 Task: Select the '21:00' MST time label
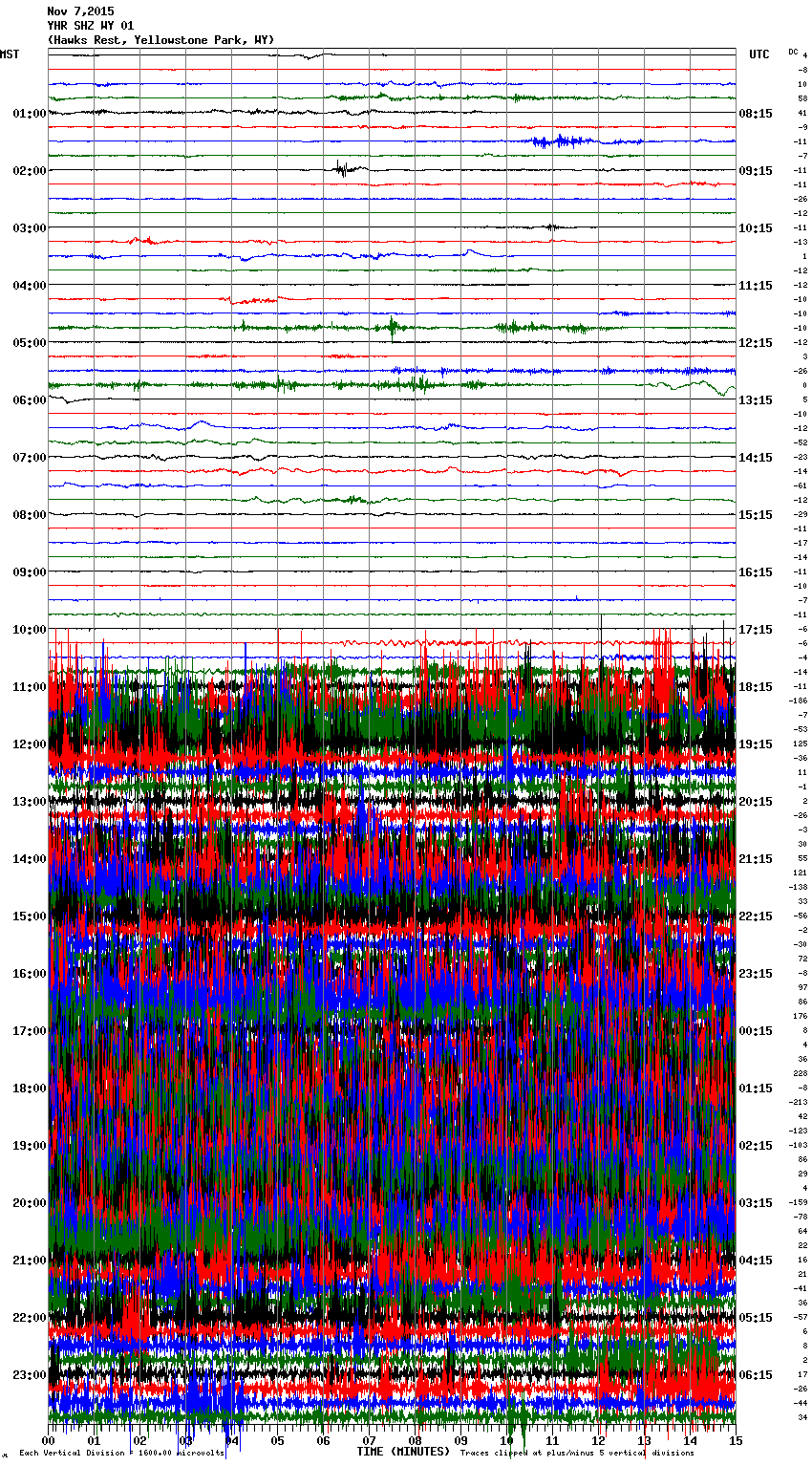[x=30, y=1261]
